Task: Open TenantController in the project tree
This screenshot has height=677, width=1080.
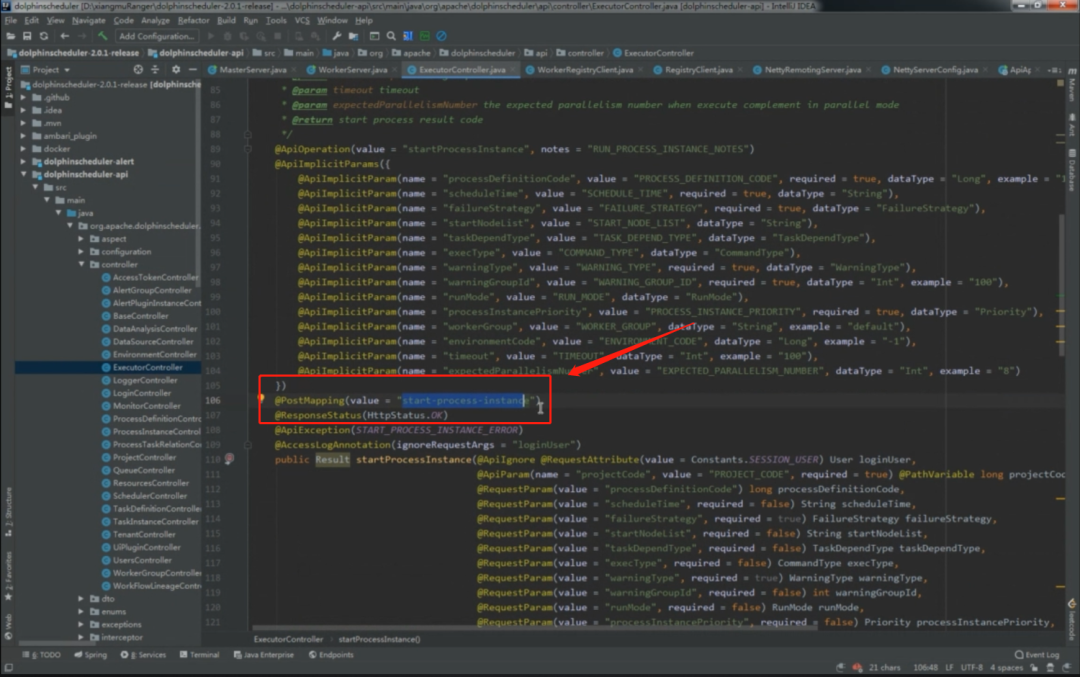Action: click(144, 534)
